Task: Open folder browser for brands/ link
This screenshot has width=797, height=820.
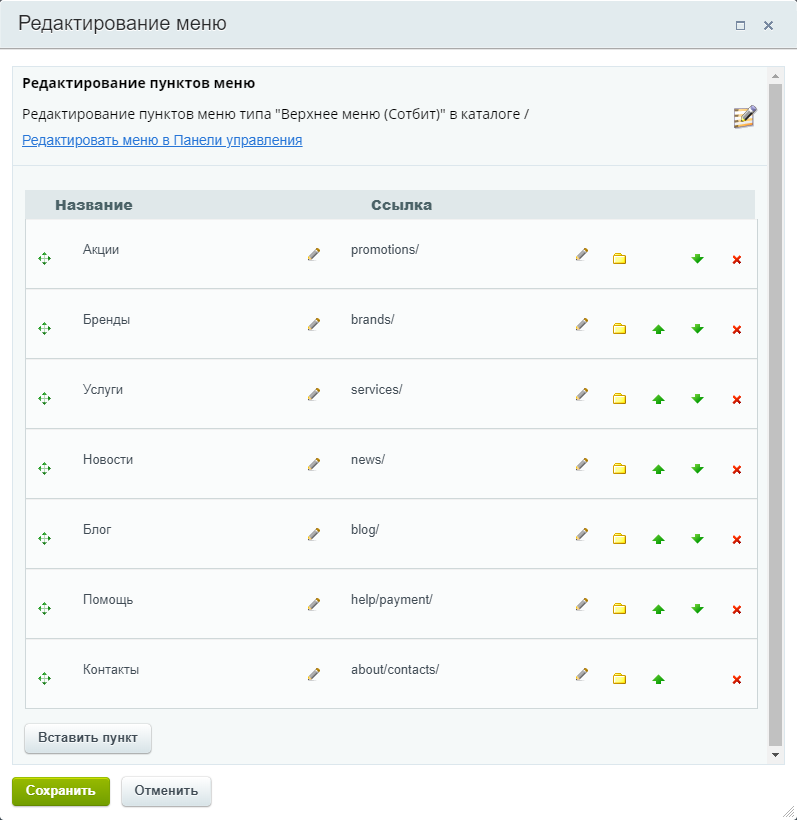Action: click(619, 329)
